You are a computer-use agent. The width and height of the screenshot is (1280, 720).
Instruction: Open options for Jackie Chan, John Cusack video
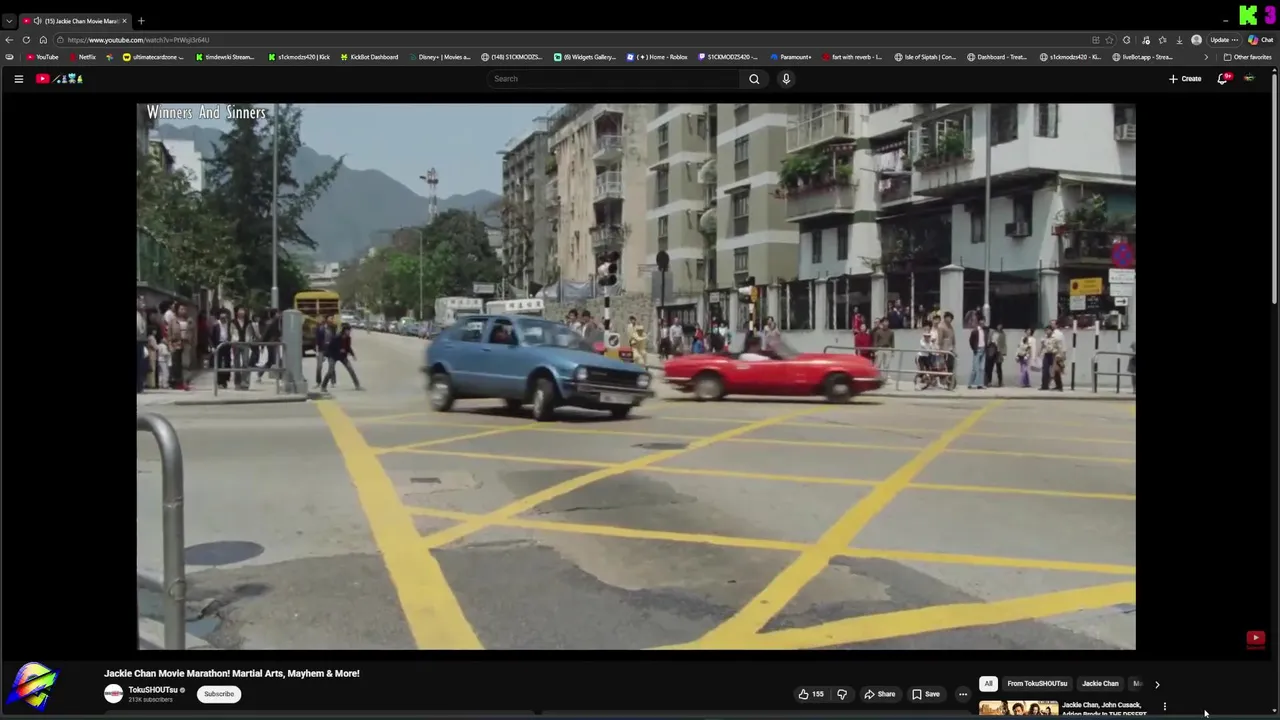click(x=1164, y=707)
